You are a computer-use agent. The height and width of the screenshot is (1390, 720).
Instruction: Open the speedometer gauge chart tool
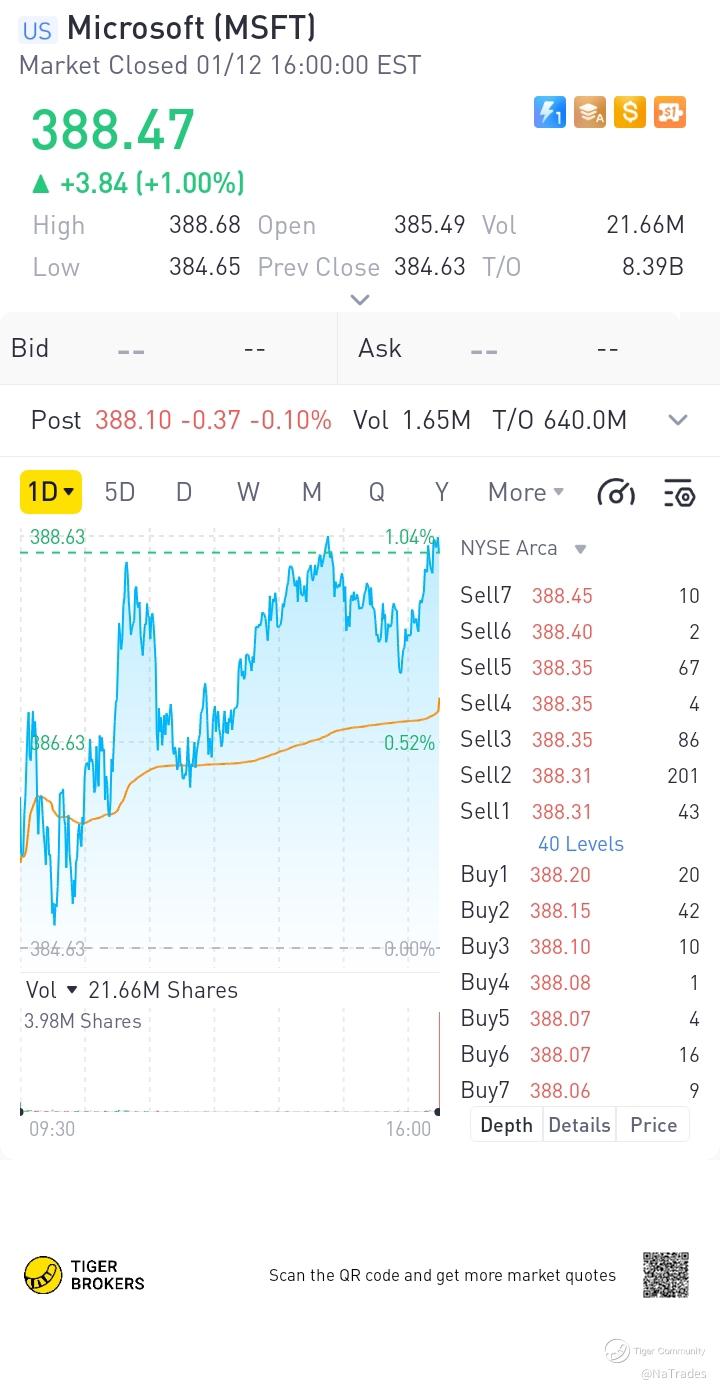(x=616, y=492)
